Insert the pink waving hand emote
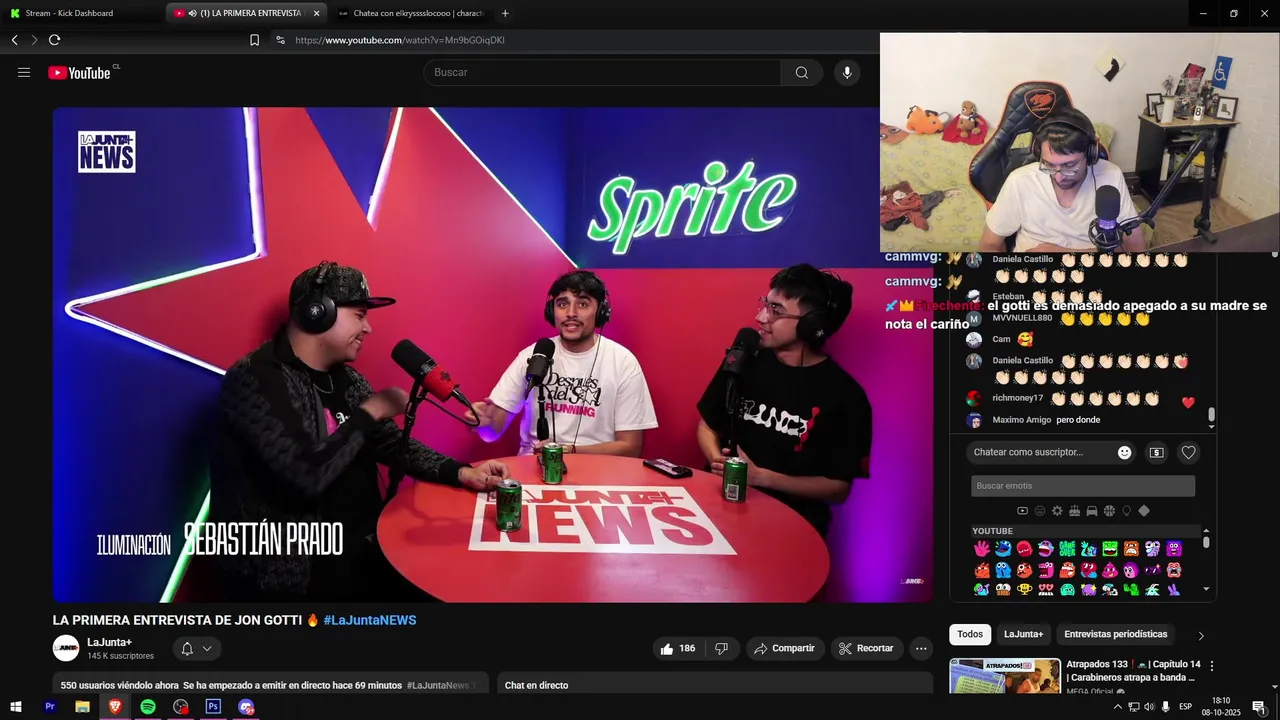 click(x=982, y=548)
